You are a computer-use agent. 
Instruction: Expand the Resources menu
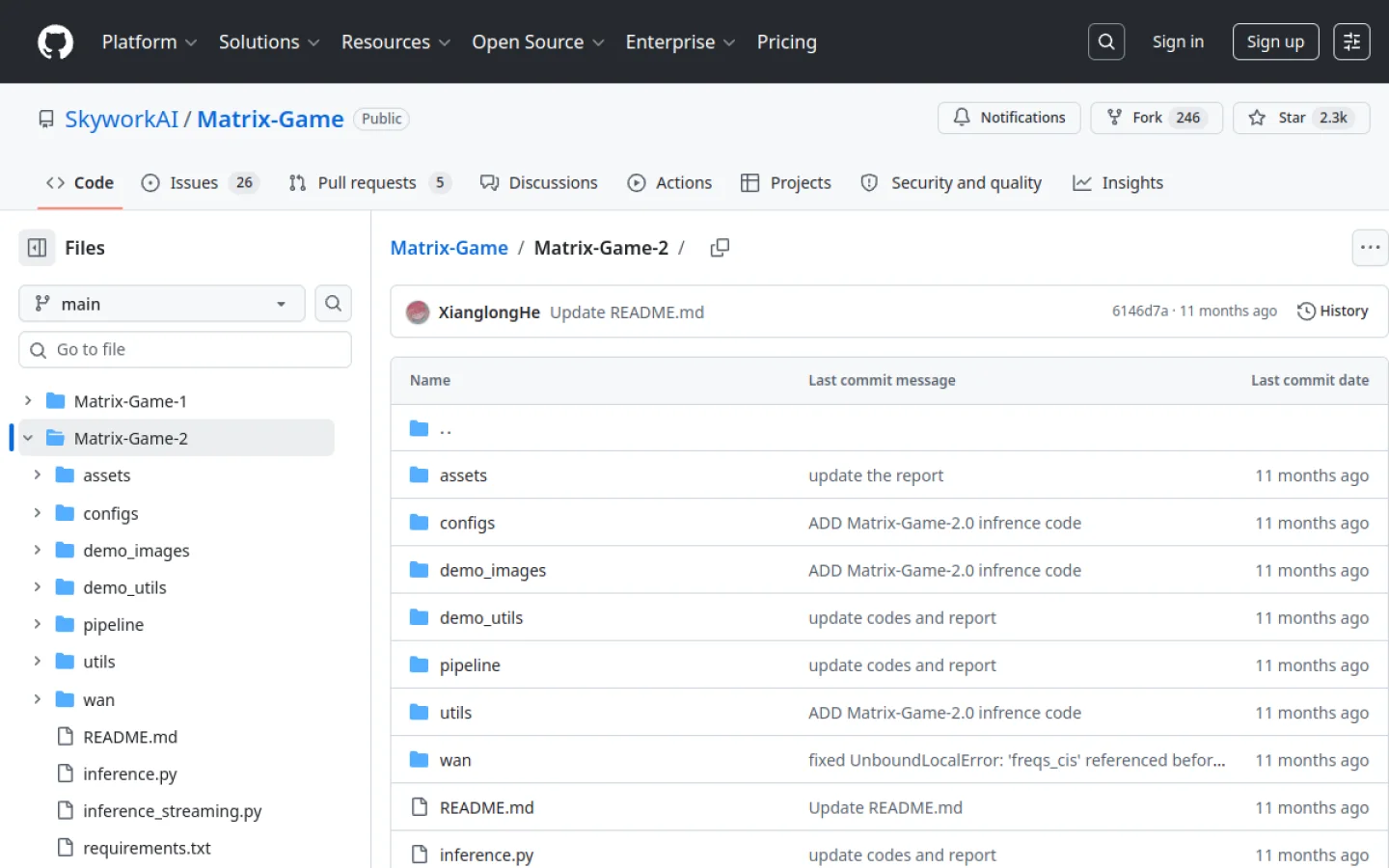click(x=395, y=42)
